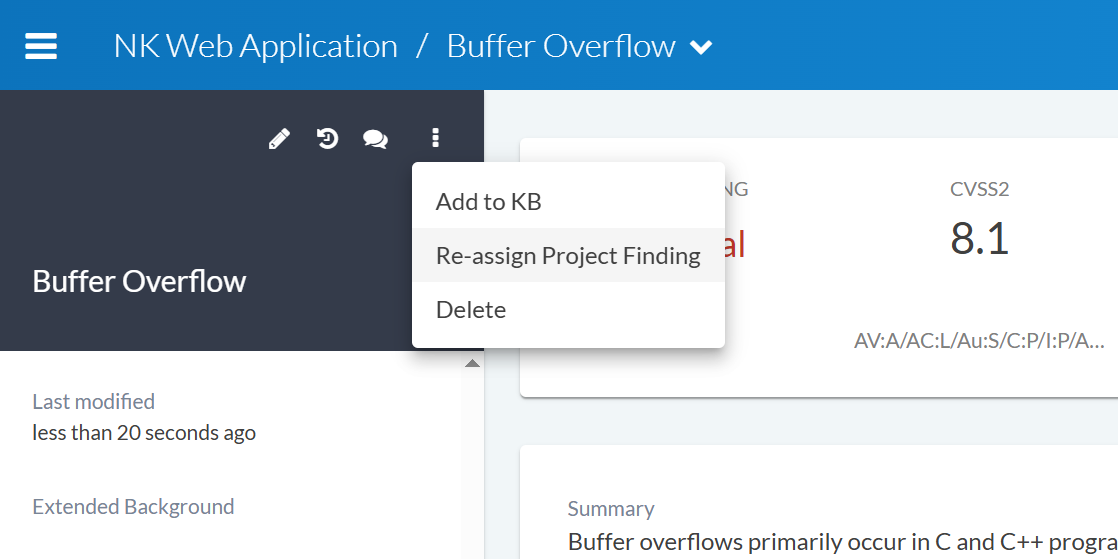
Task: Click the Last modified timestamp text
Action: pyautogui.click(x=144, y=433)
